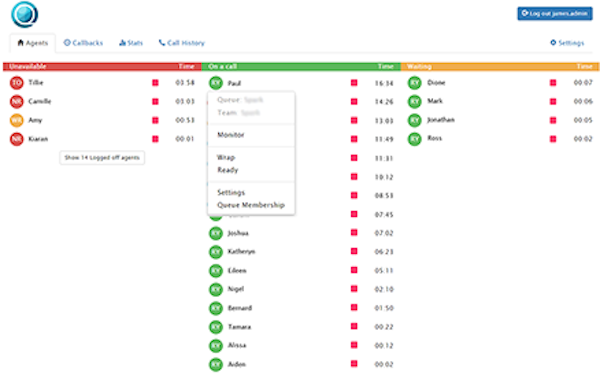
Task: Switch to the Callbacks tab
Action: point(83,43)
